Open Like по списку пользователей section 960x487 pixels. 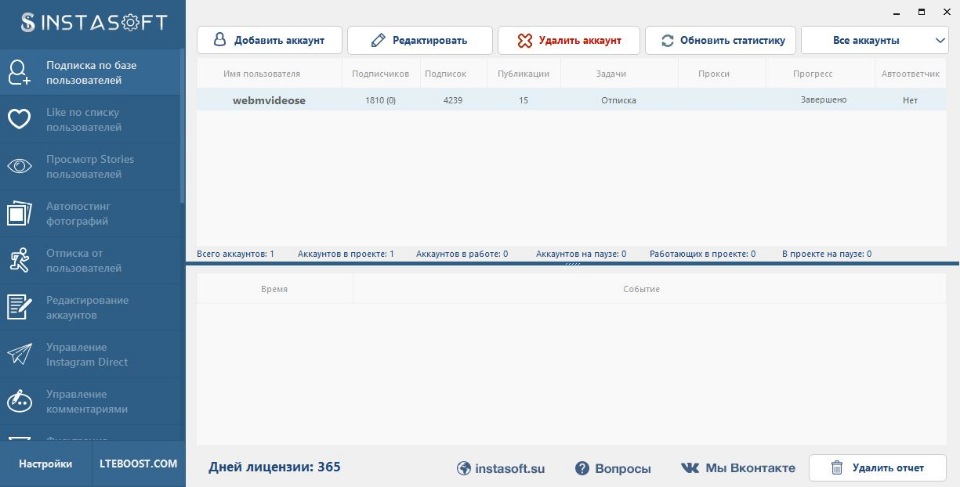(89, 119)
